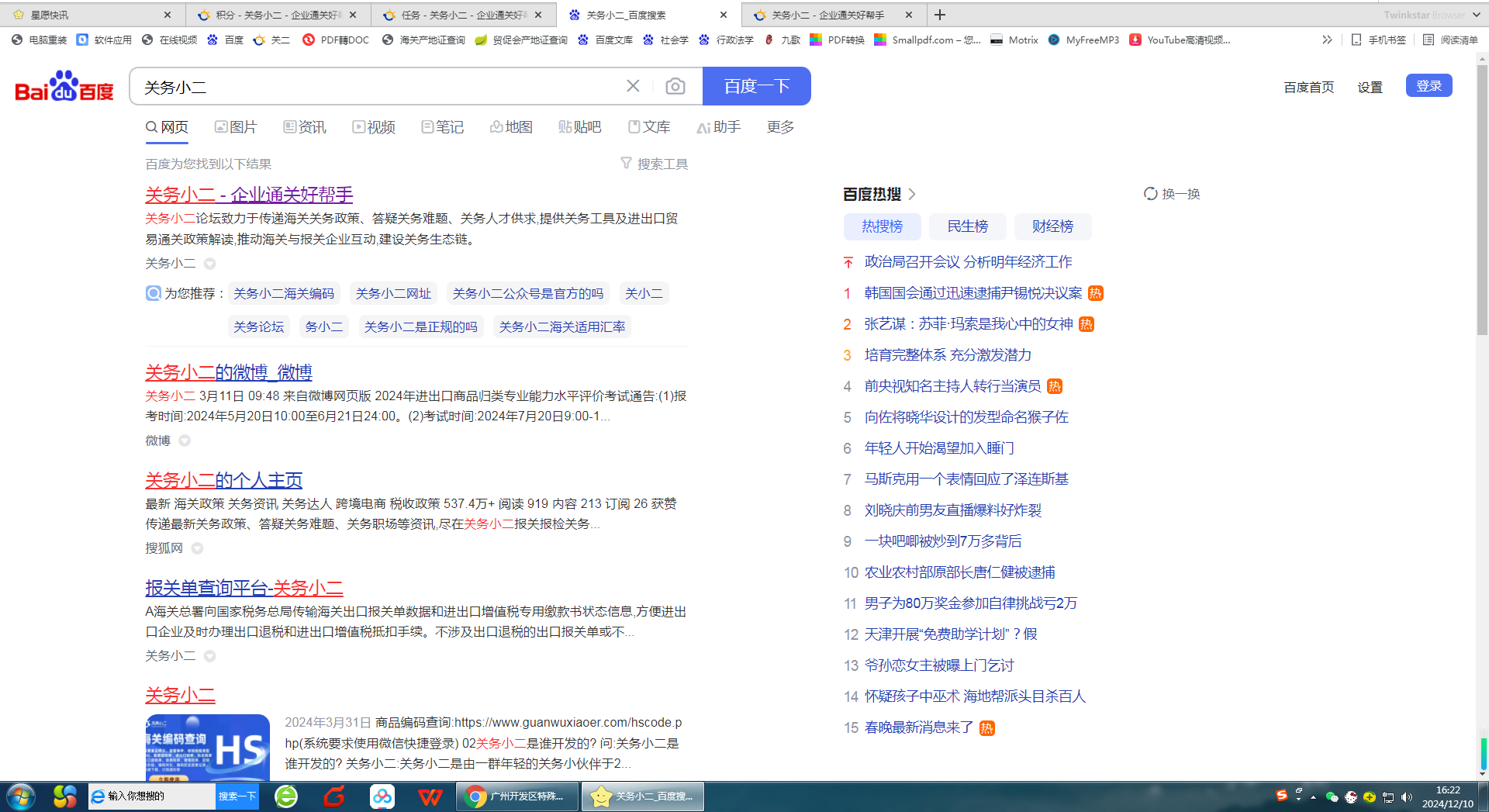Image resolution: width=1489 pixels, height=812 pixels.
Task: Expand source dropdown under 报关单查询平台 result
Action: pos(209,656)
